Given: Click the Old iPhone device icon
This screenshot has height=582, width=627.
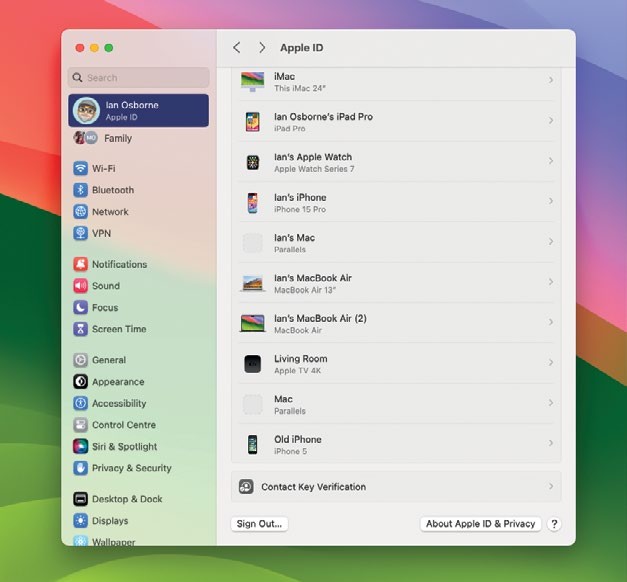Looking at the screenshot, I should 252,444.
